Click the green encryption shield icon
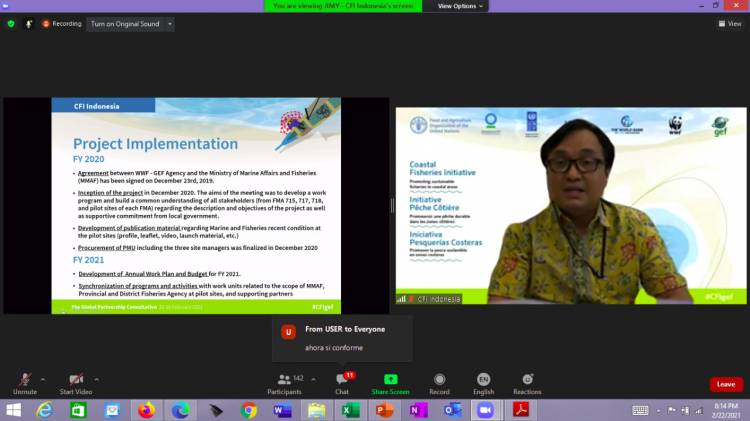 [11, 24]
